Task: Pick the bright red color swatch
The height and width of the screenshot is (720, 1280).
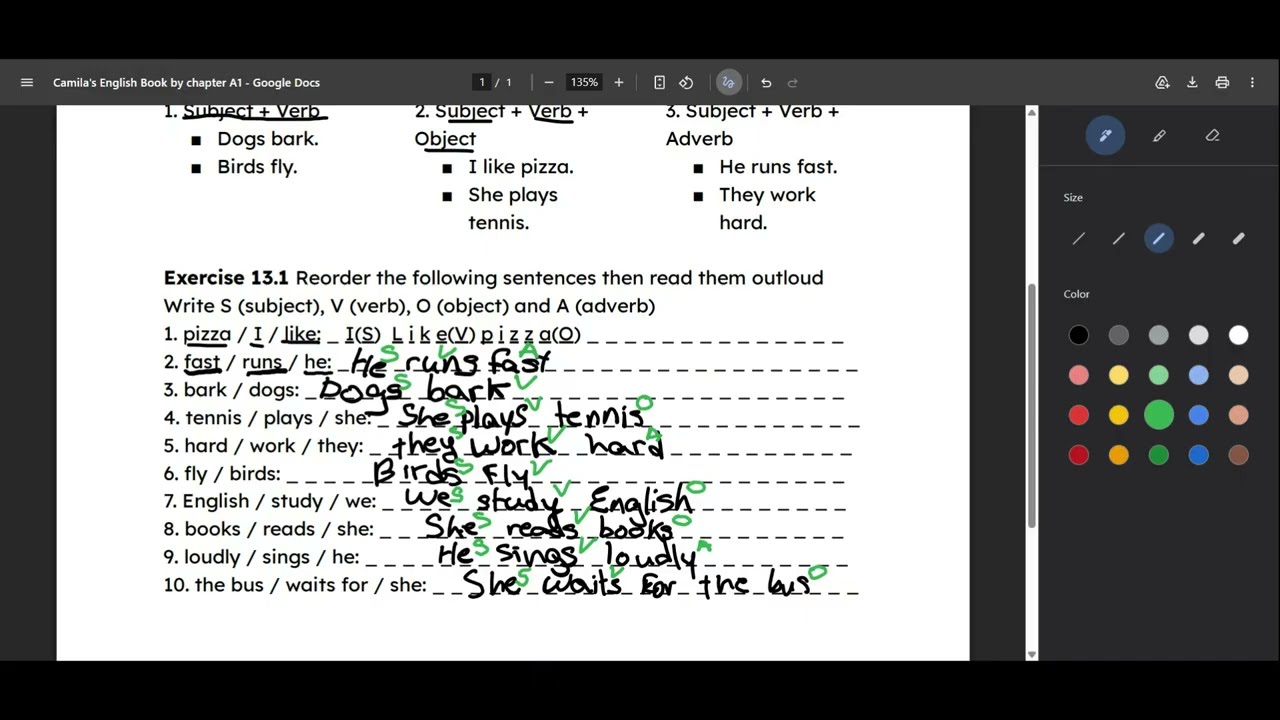Action: 1079,415
